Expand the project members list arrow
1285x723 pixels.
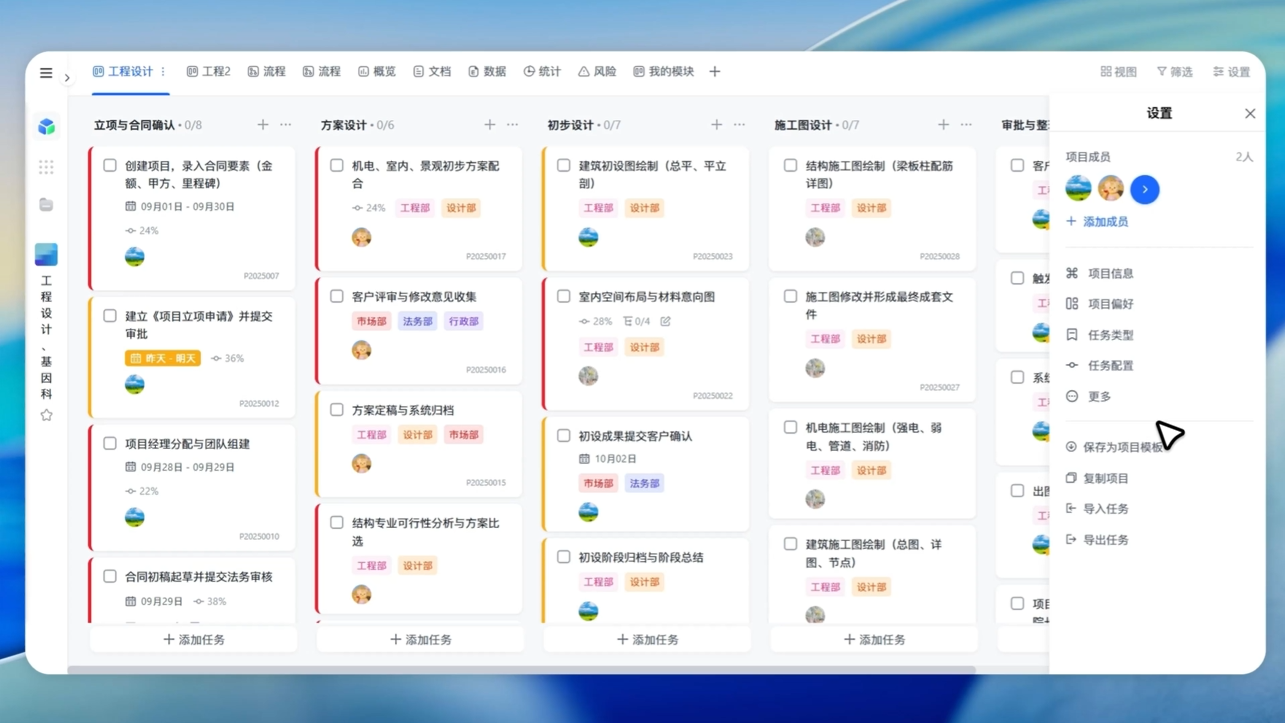(x=1145, y=189)
